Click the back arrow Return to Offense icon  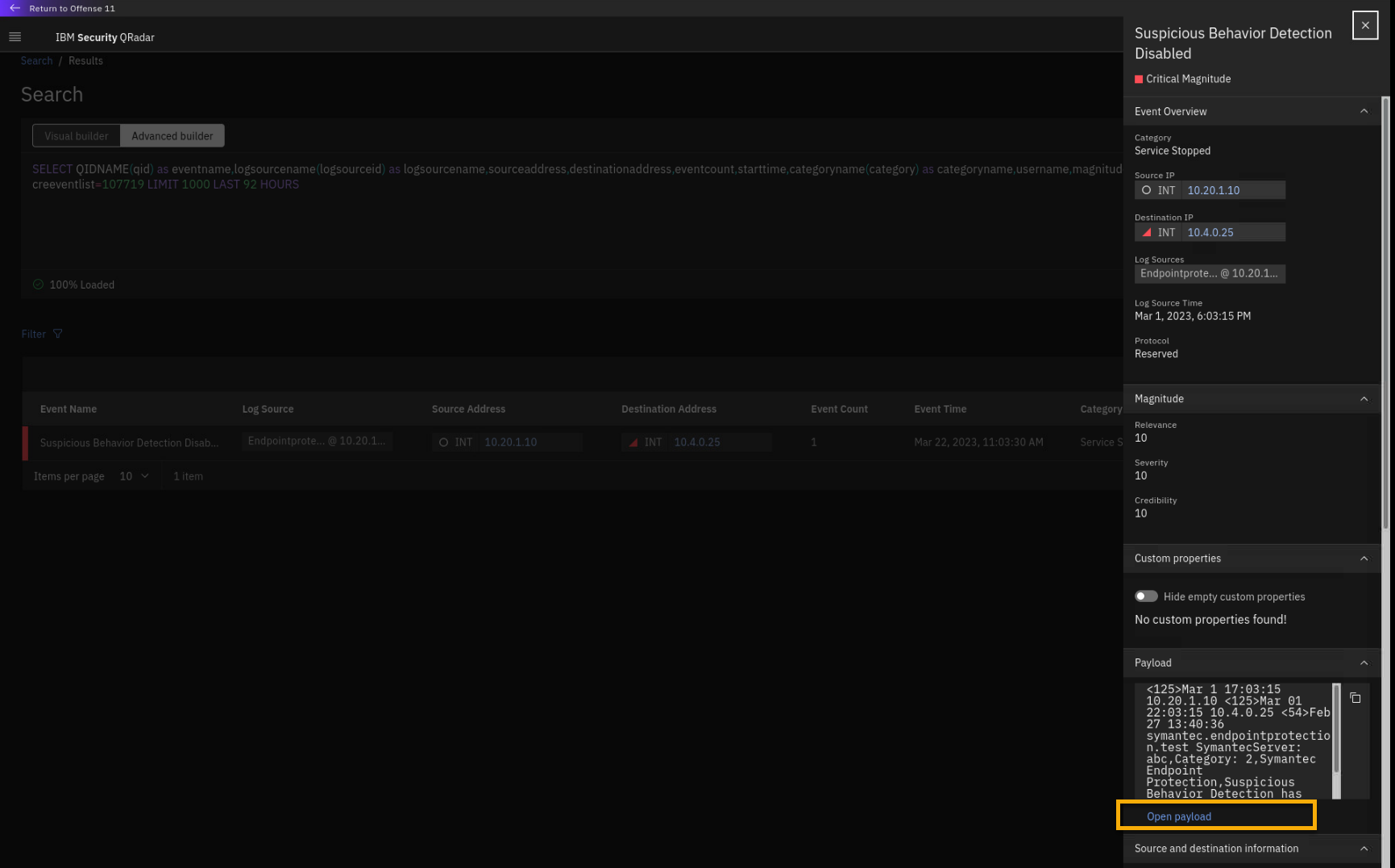coord(15,8)
